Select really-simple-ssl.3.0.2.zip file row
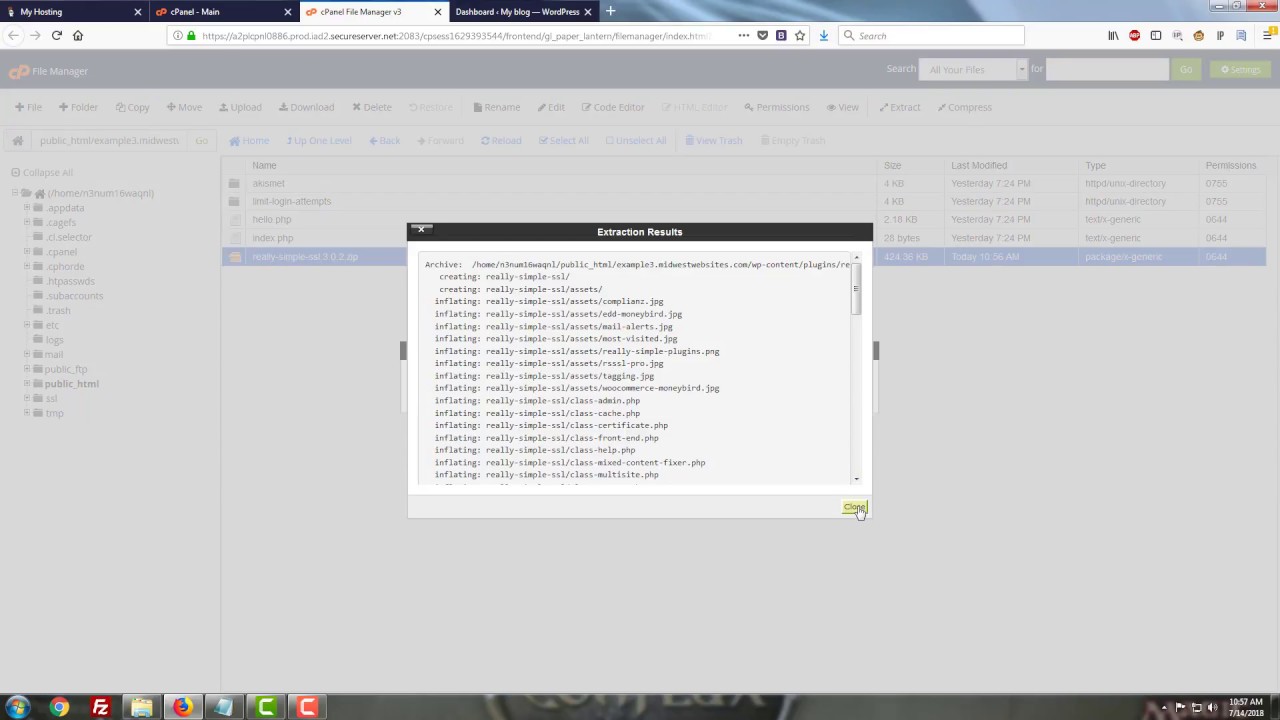This screenshot has height=720, width=1280. tap(745, 256)
